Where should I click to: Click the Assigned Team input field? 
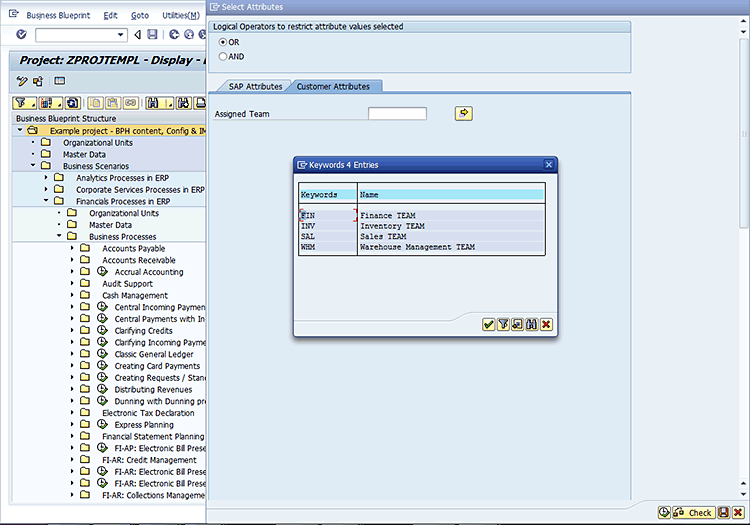[397, 114]
